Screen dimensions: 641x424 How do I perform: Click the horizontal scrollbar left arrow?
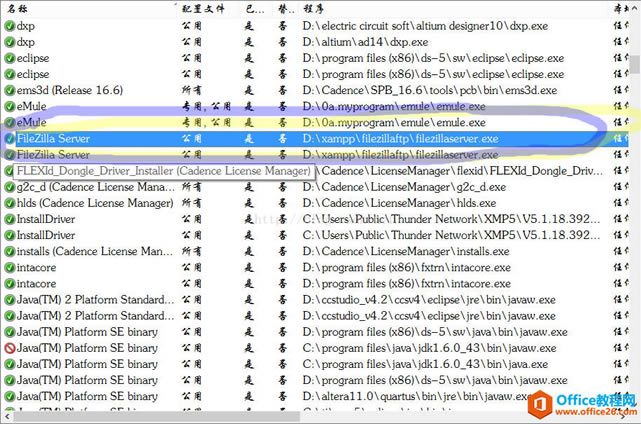tap(7, 417)
